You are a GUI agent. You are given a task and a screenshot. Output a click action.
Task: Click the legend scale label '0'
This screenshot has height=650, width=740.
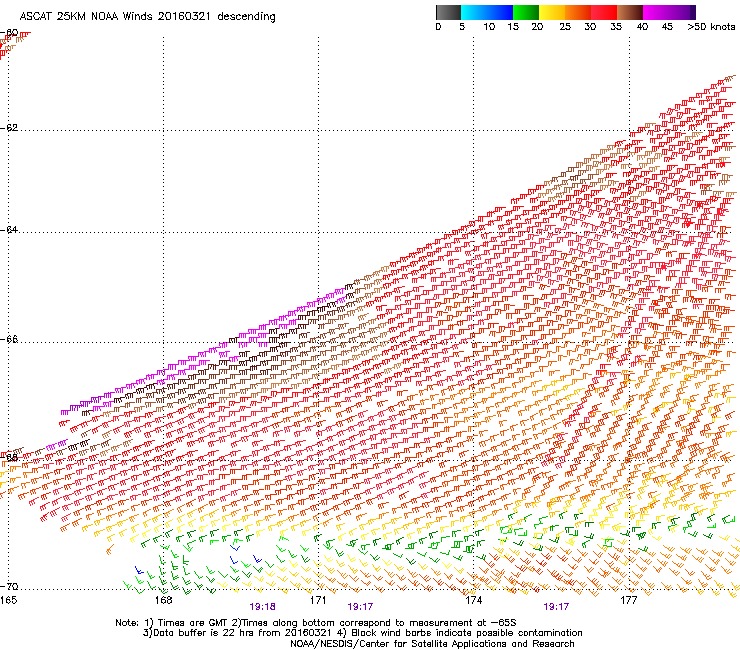tap(438, 27)
